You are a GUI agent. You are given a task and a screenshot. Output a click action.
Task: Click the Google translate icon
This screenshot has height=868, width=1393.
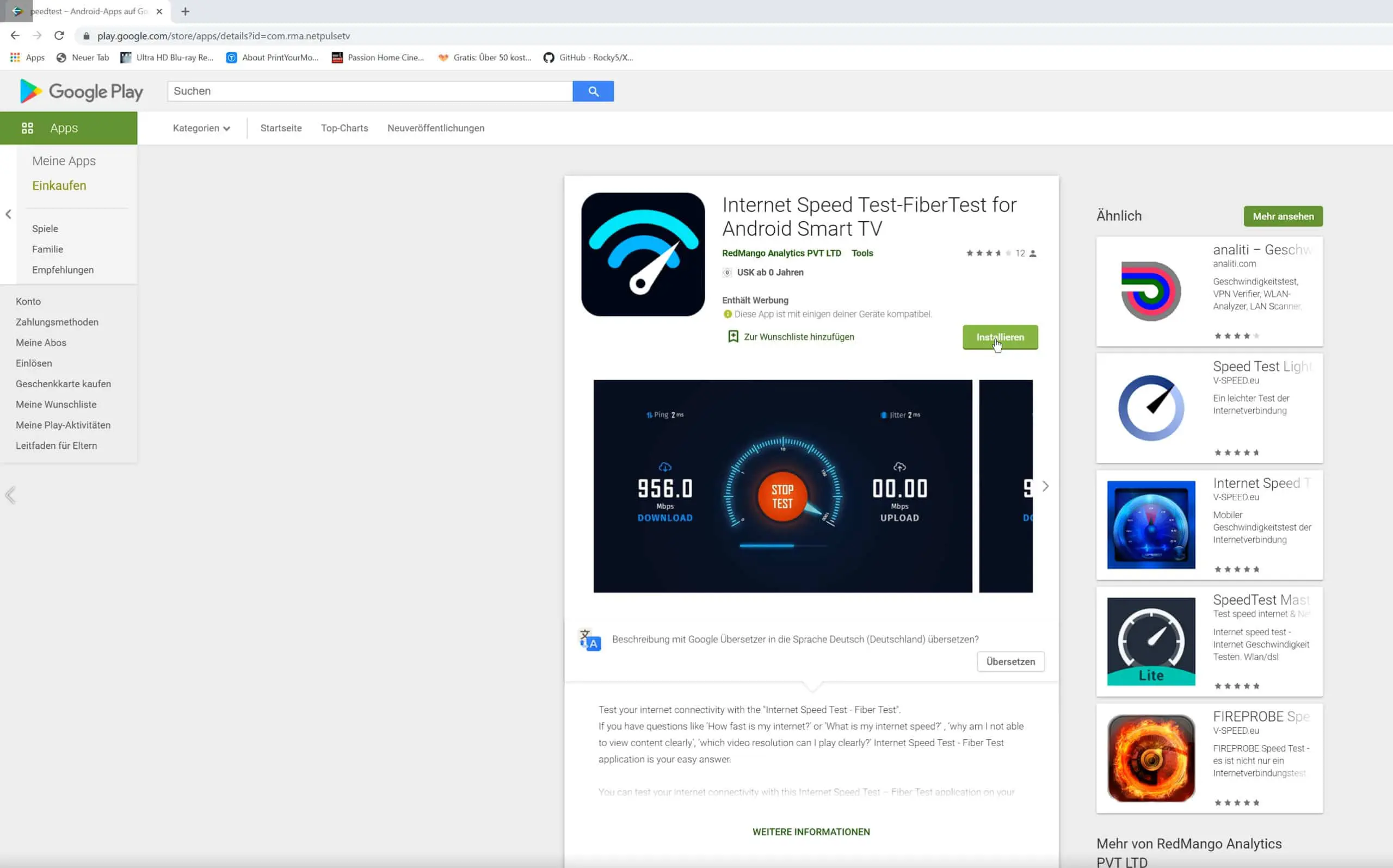click(x=590, y=640)
